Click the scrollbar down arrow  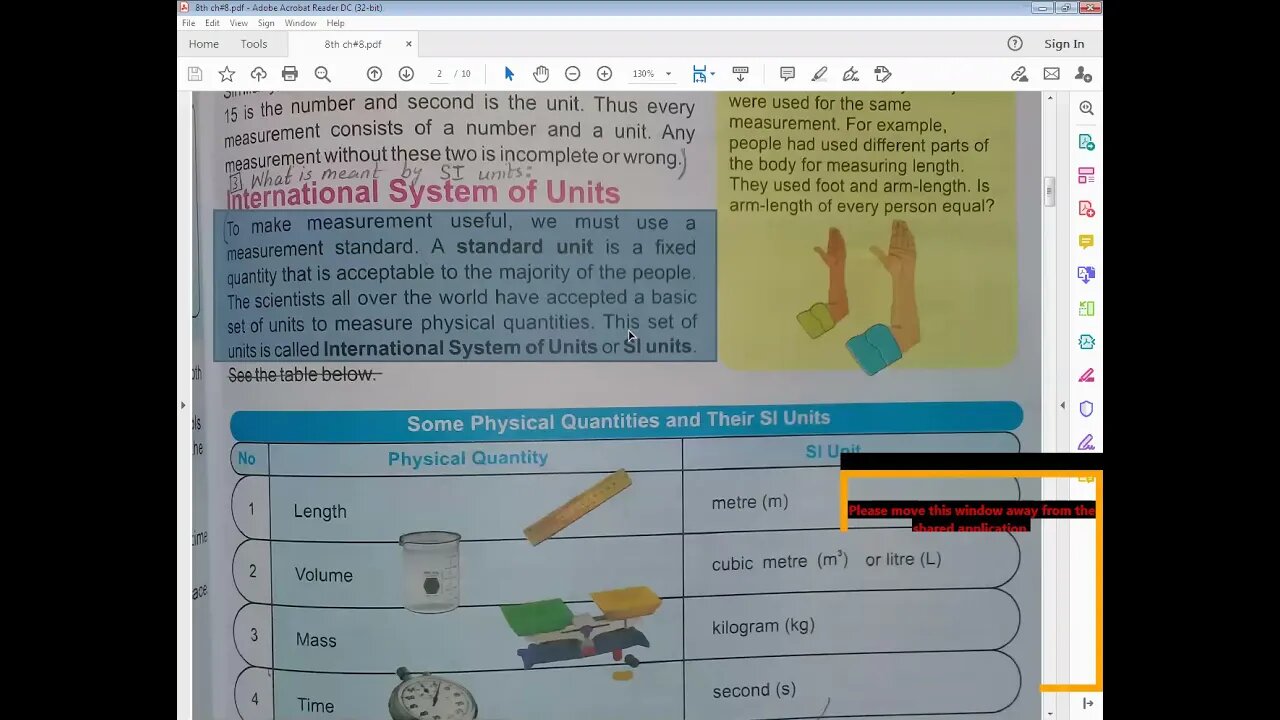tap(1049, 713)
